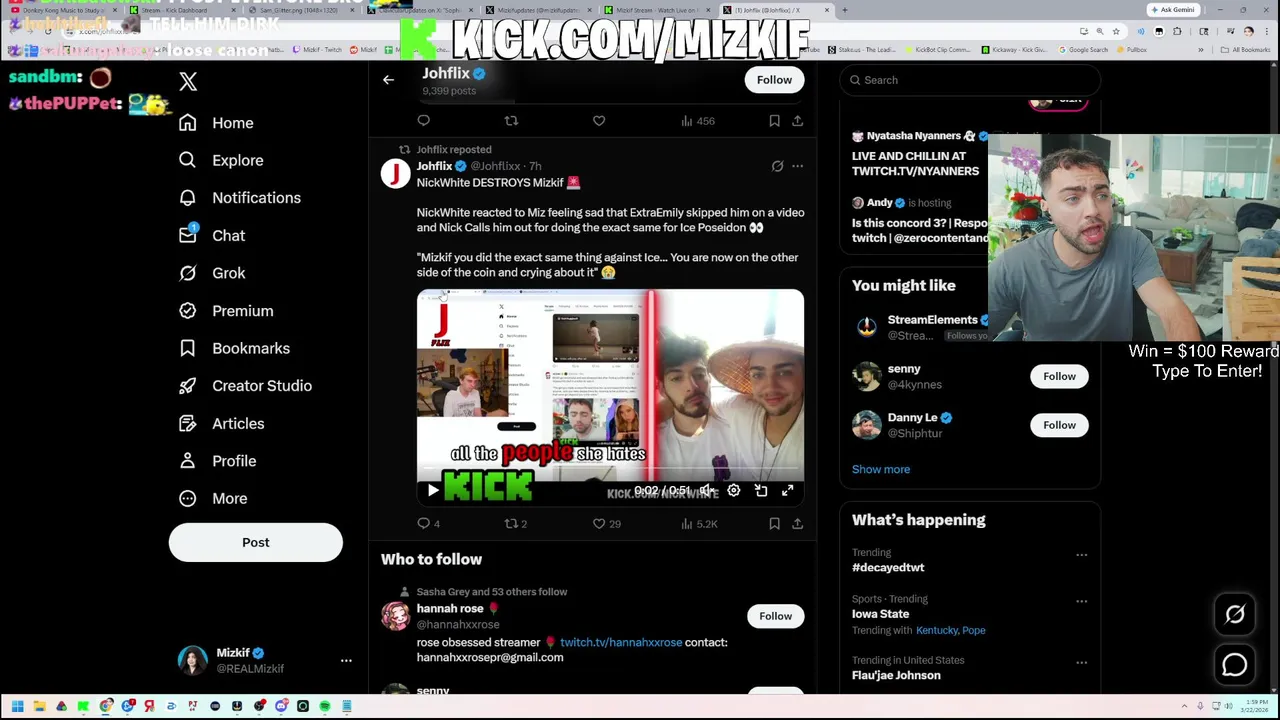Toggle picture-in-picture on the video
This screenshot has height=720, width=1280.
coord(760,491)
